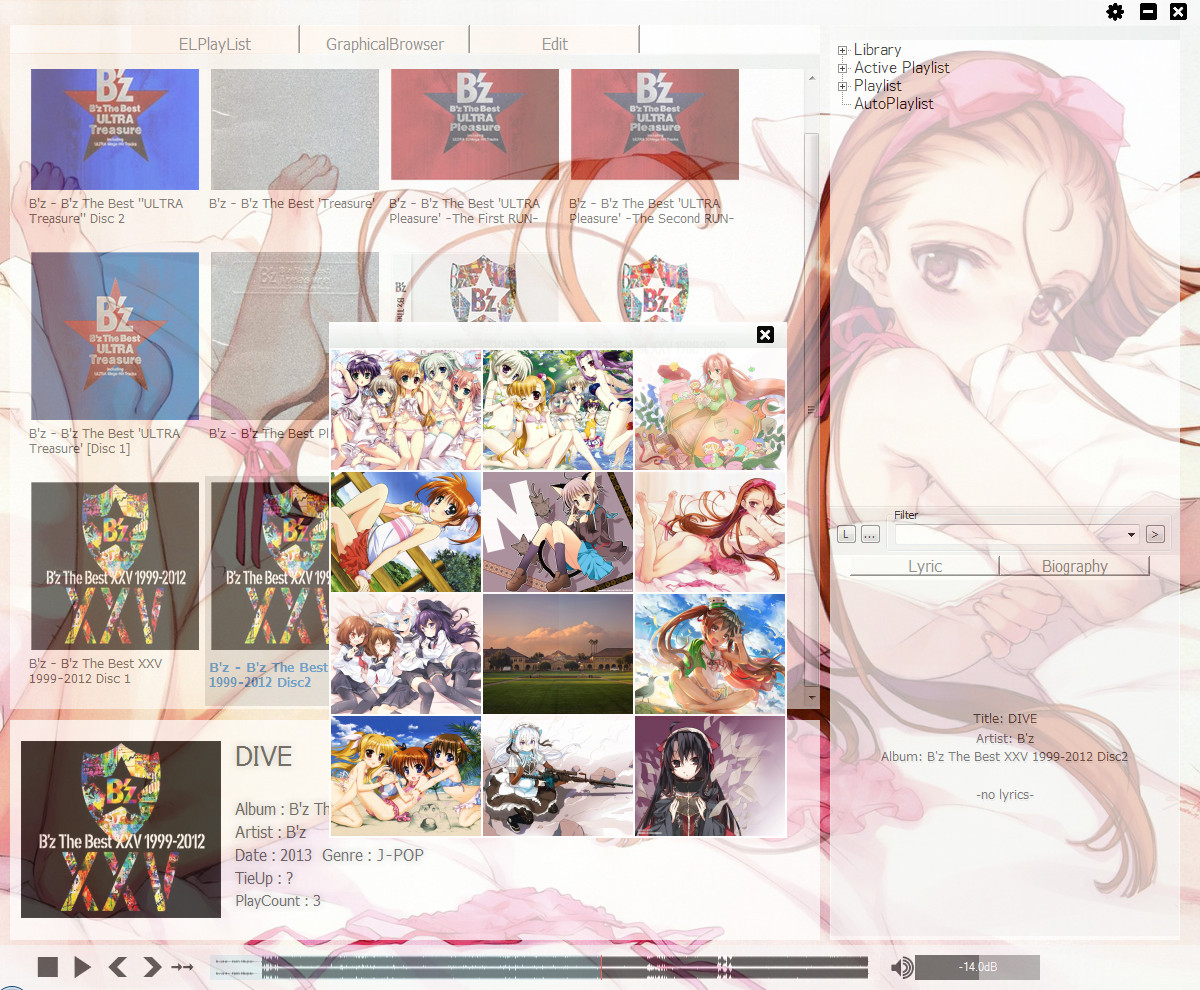Pick the beach sandcastle girls wallpaper

[406, 776]
